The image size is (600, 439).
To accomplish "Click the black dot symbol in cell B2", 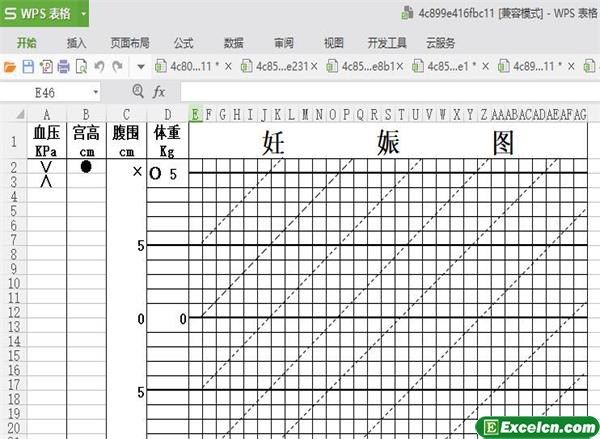I will [86, 166].
